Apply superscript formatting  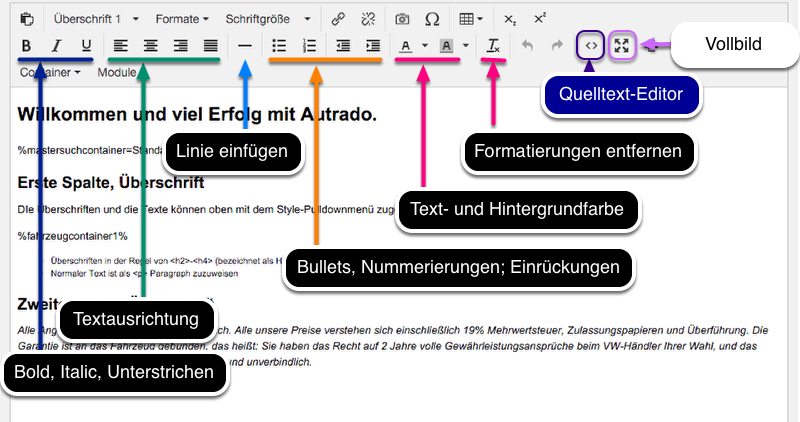coord(540,19)
